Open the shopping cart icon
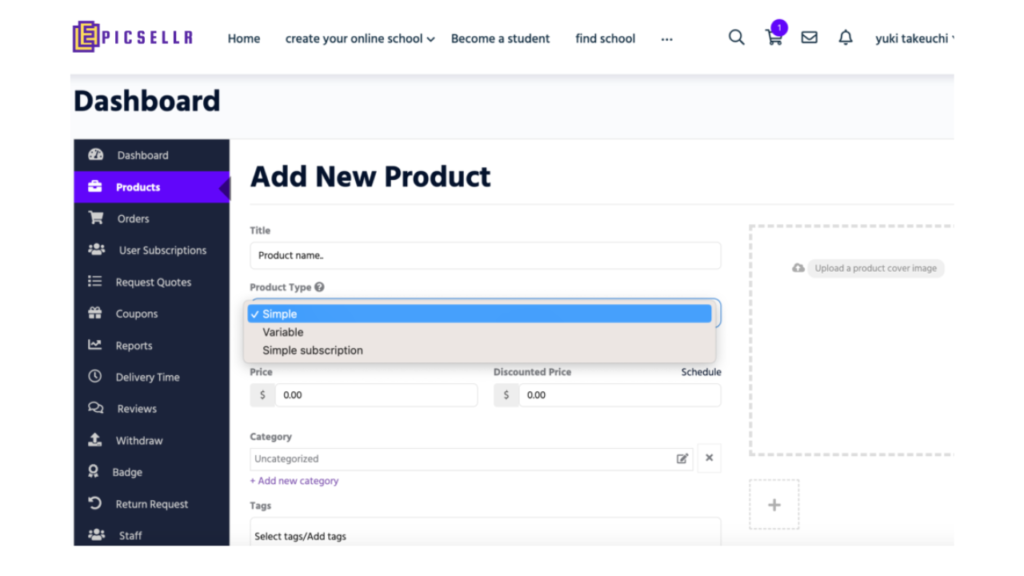This screenshot has width=1024, height=576. point(774,38)
